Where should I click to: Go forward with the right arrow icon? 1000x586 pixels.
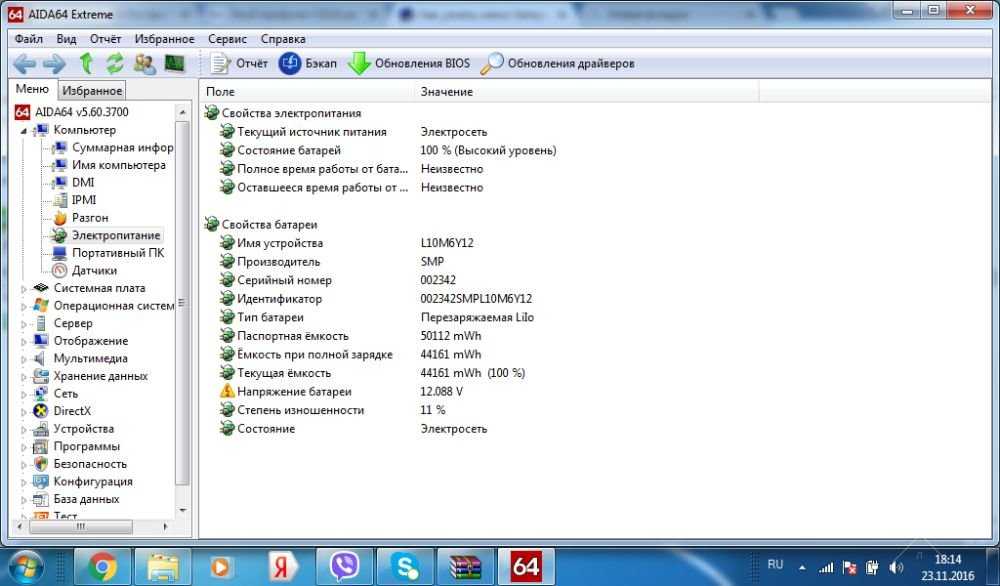click(x=54, y=63)
